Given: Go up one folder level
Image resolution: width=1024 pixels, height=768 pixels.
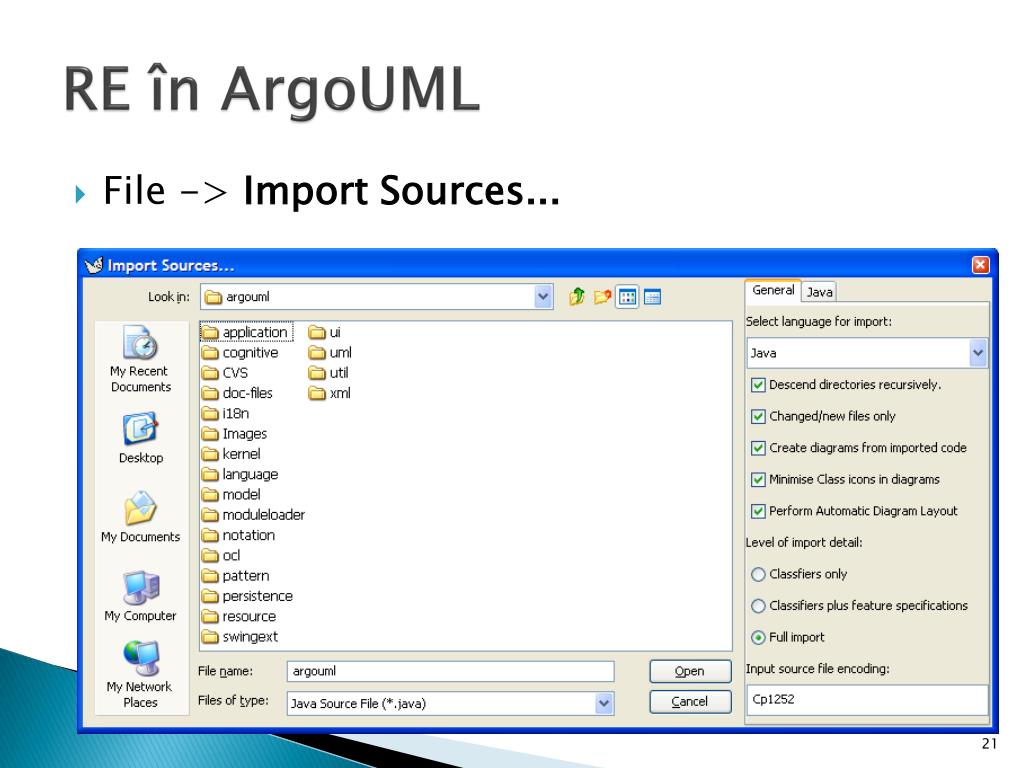Looking at the screenshot, I should tap(577, 297).
